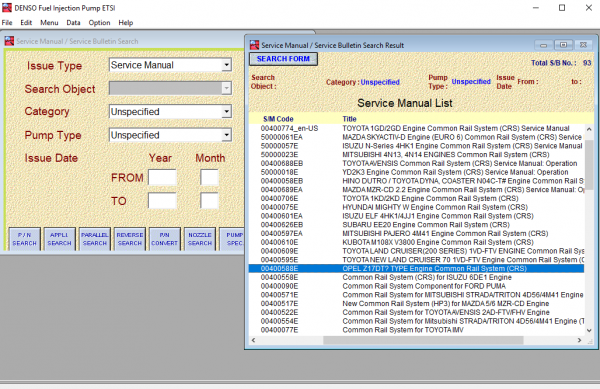Select row 00400090E FORD PUMA
Viewport: 600px width, 389px height.
coord(416,286)
